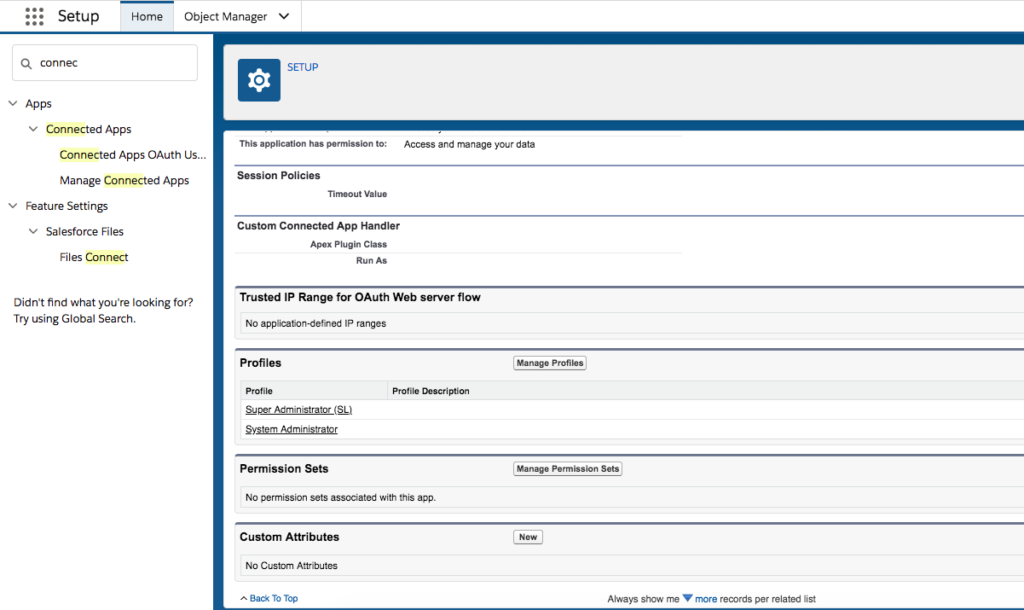Select Connected Apps OAuth Usage in sidebar
1024x610 pixels.
pyautogui.click(x=132, y=154)
